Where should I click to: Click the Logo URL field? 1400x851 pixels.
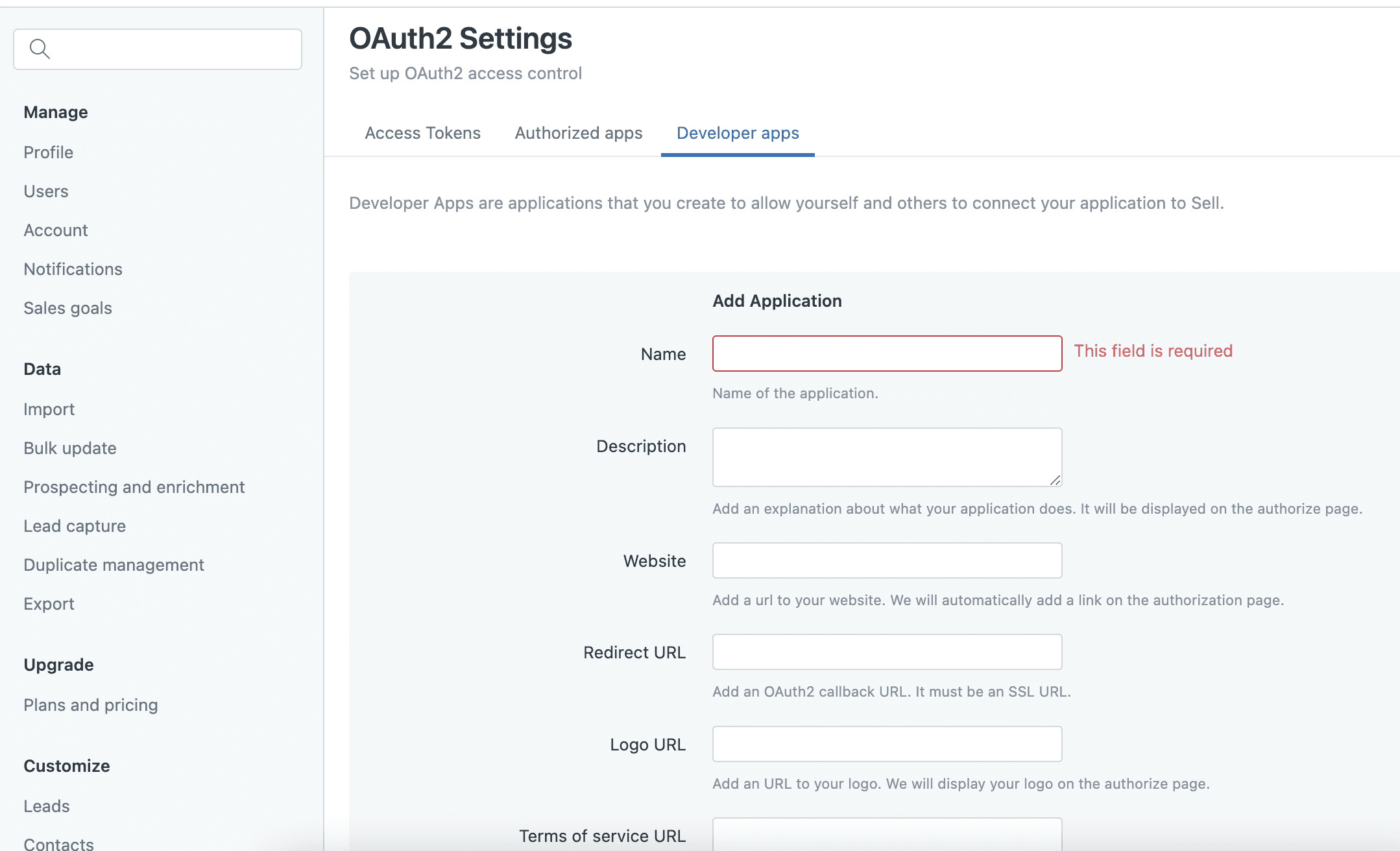(887, 744)
